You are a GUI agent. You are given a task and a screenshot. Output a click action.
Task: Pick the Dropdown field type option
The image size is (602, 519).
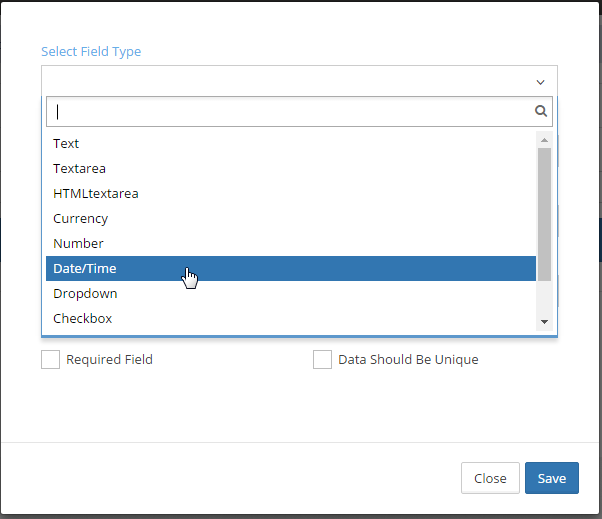coord(85,294)
